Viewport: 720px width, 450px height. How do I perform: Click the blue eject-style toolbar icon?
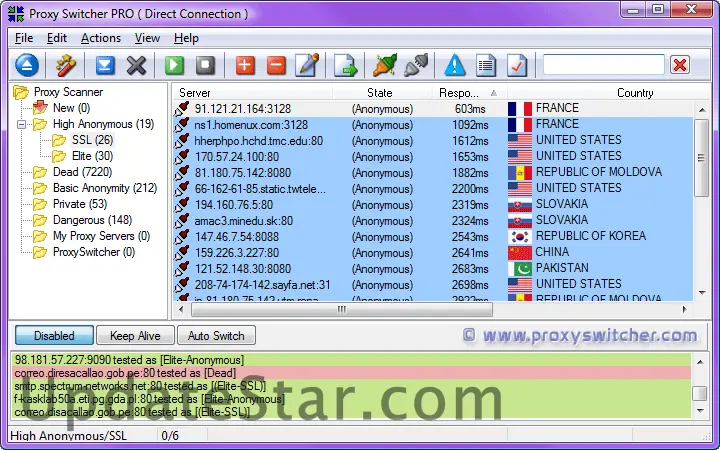27,65
